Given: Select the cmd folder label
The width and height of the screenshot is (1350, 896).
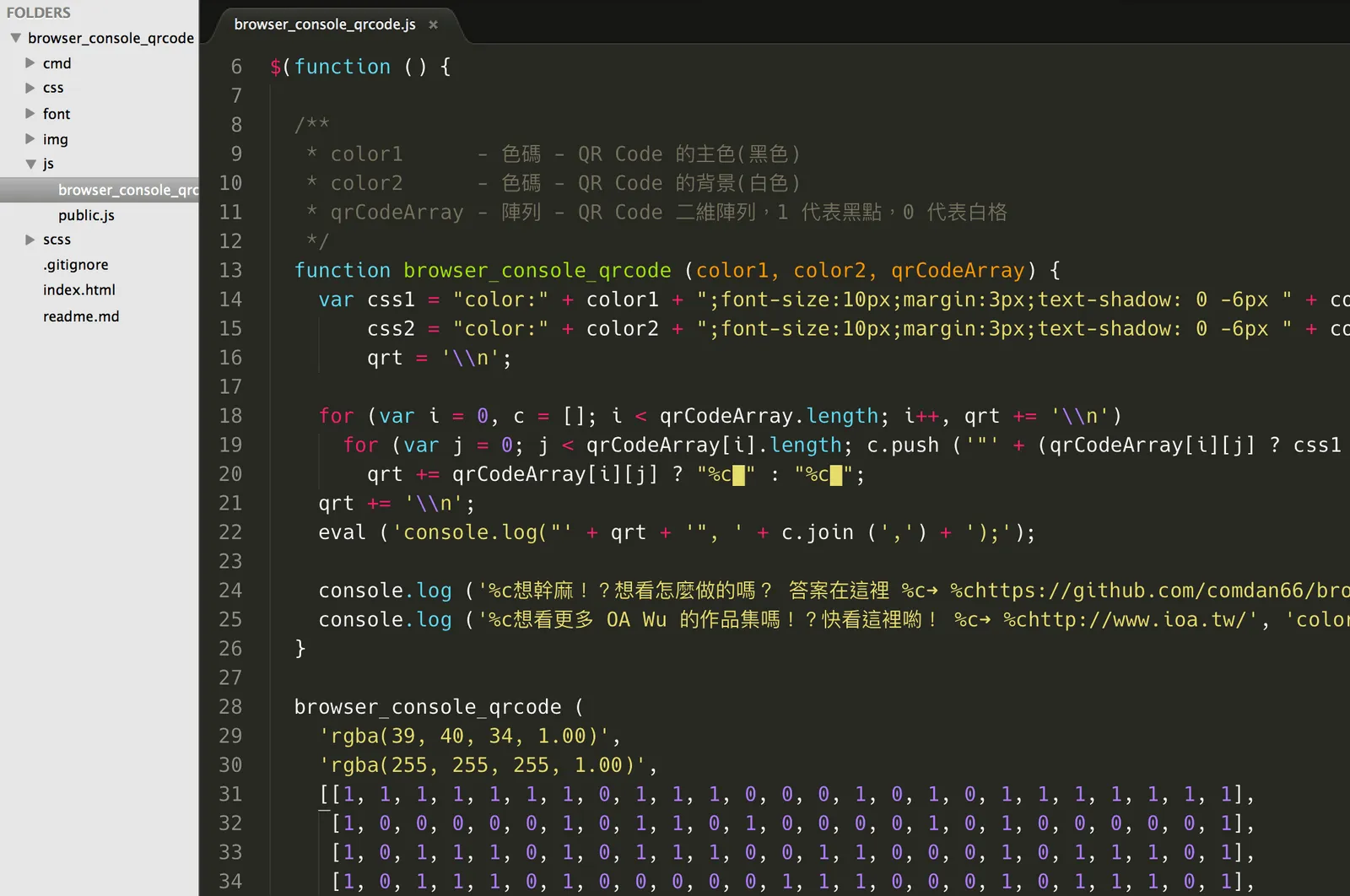Looking at the screenshot, I should pos(57,63).
